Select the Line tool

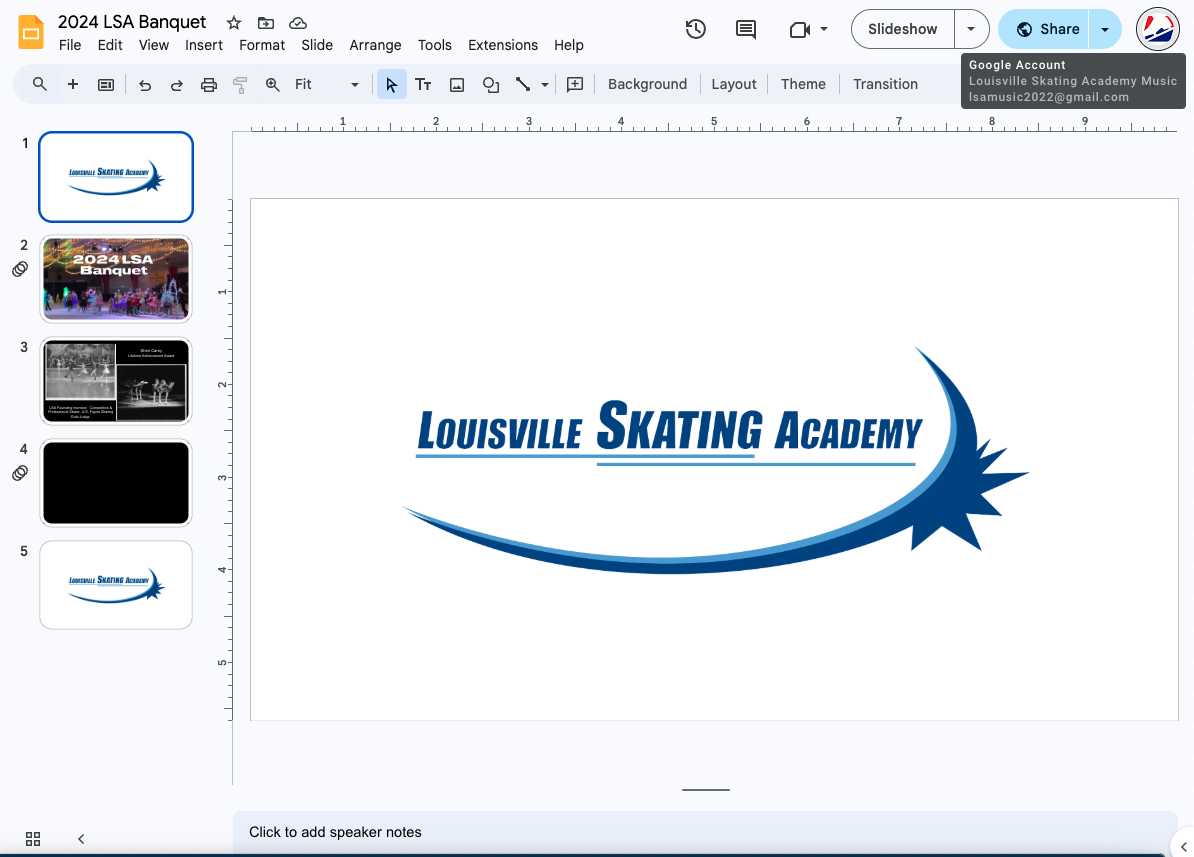click(523, 85)
